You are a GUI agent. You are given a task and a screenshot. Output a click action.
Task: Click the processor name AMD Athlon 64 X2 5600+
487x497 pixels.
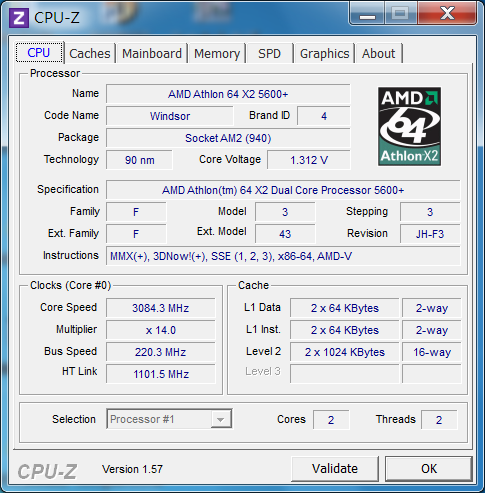[228, 94]
